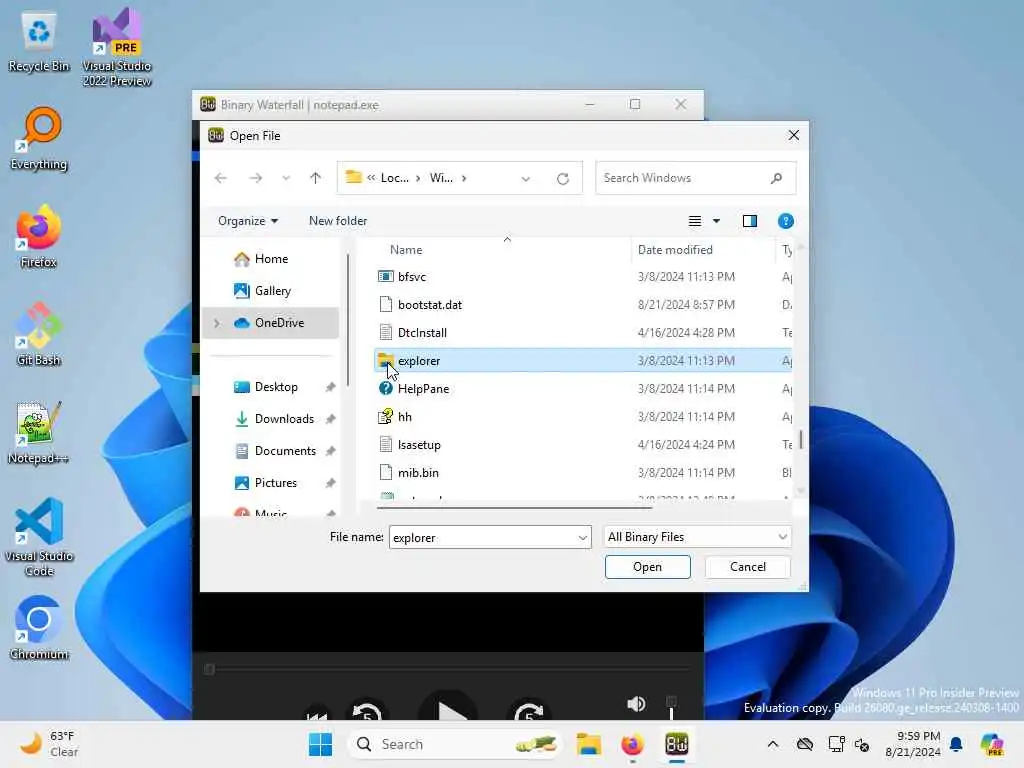
Task: Open dialog help via question mark icon
Action: pos(786,221)
